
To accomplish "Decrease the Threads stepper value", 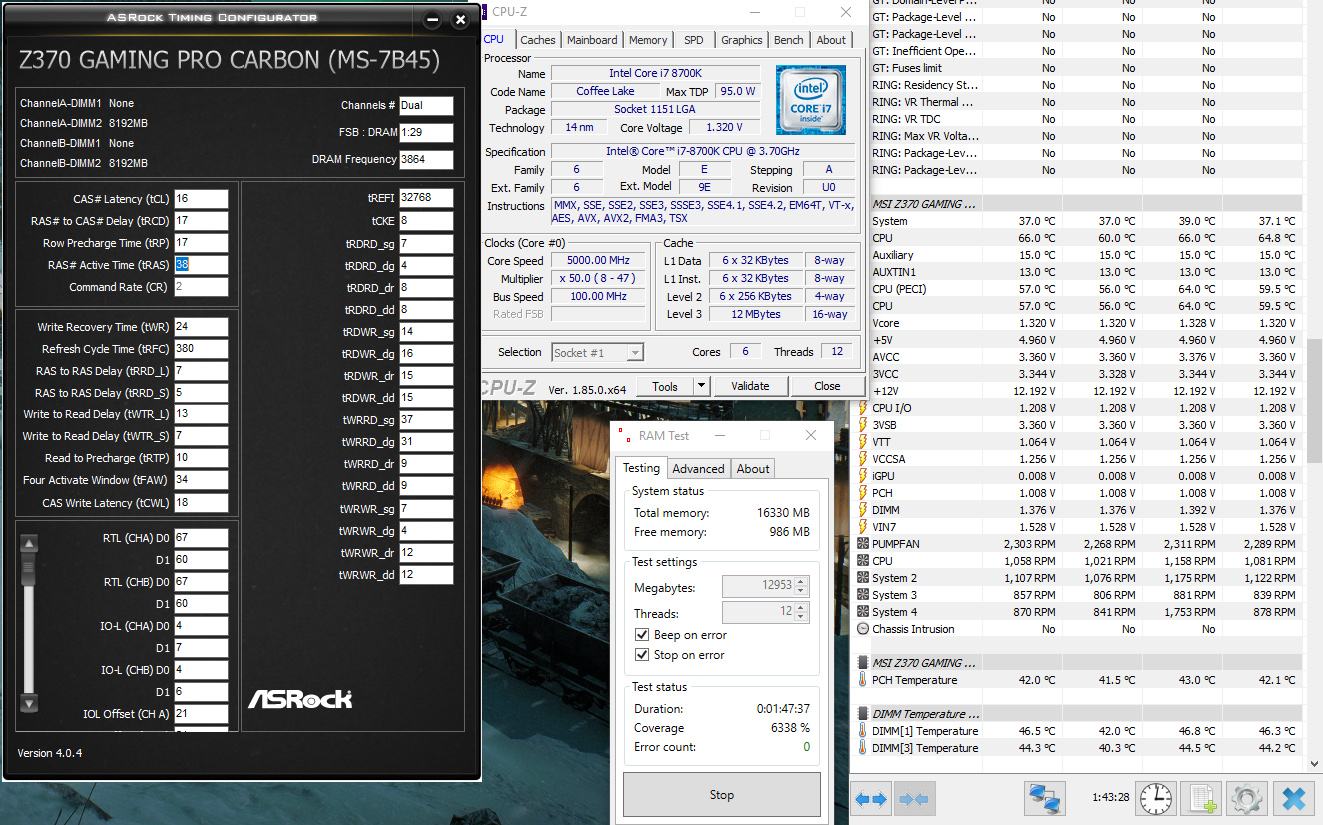I will 801,617.
